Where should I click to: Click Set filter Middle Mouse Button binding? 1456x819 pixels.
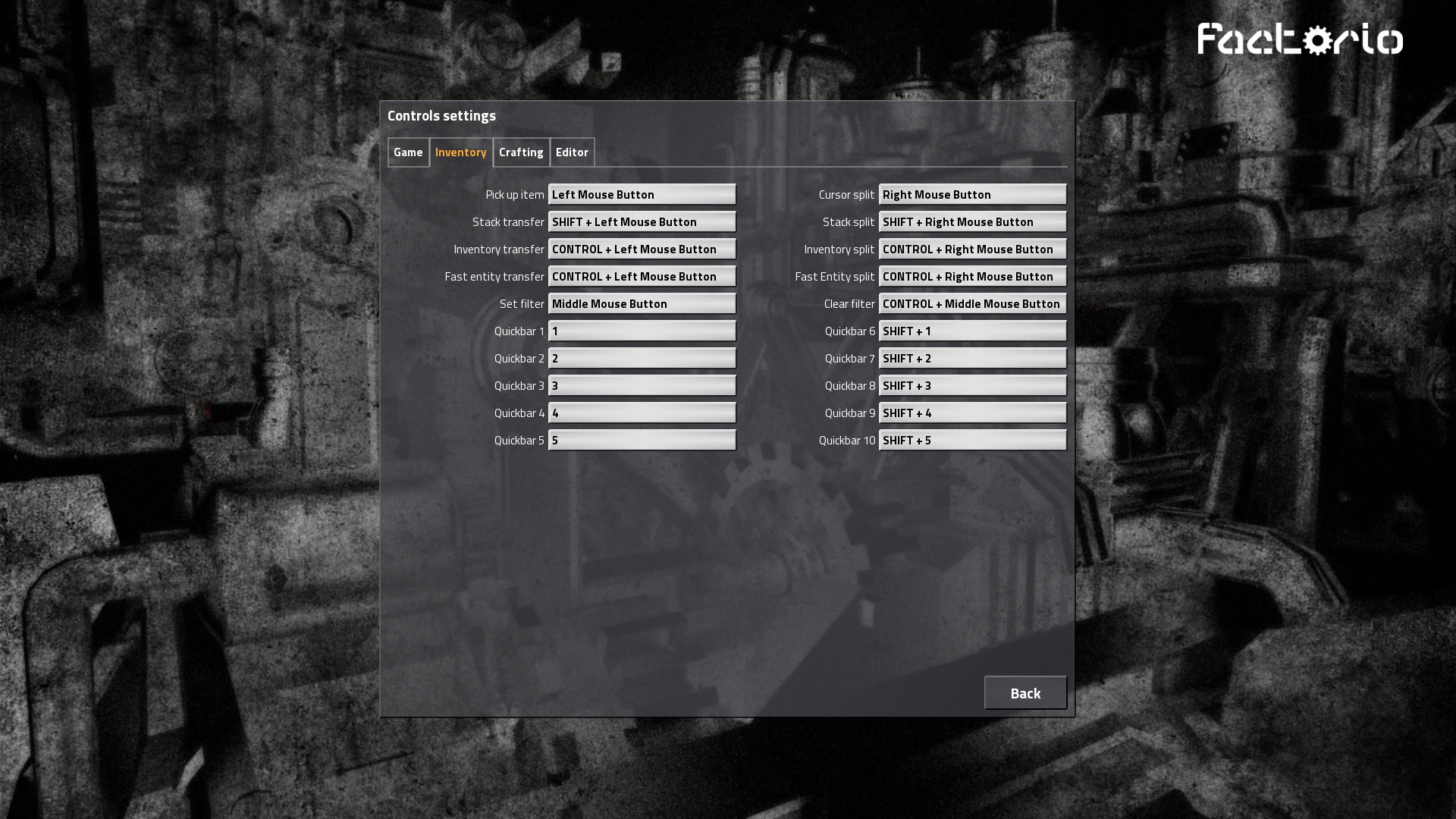(642, 303)
